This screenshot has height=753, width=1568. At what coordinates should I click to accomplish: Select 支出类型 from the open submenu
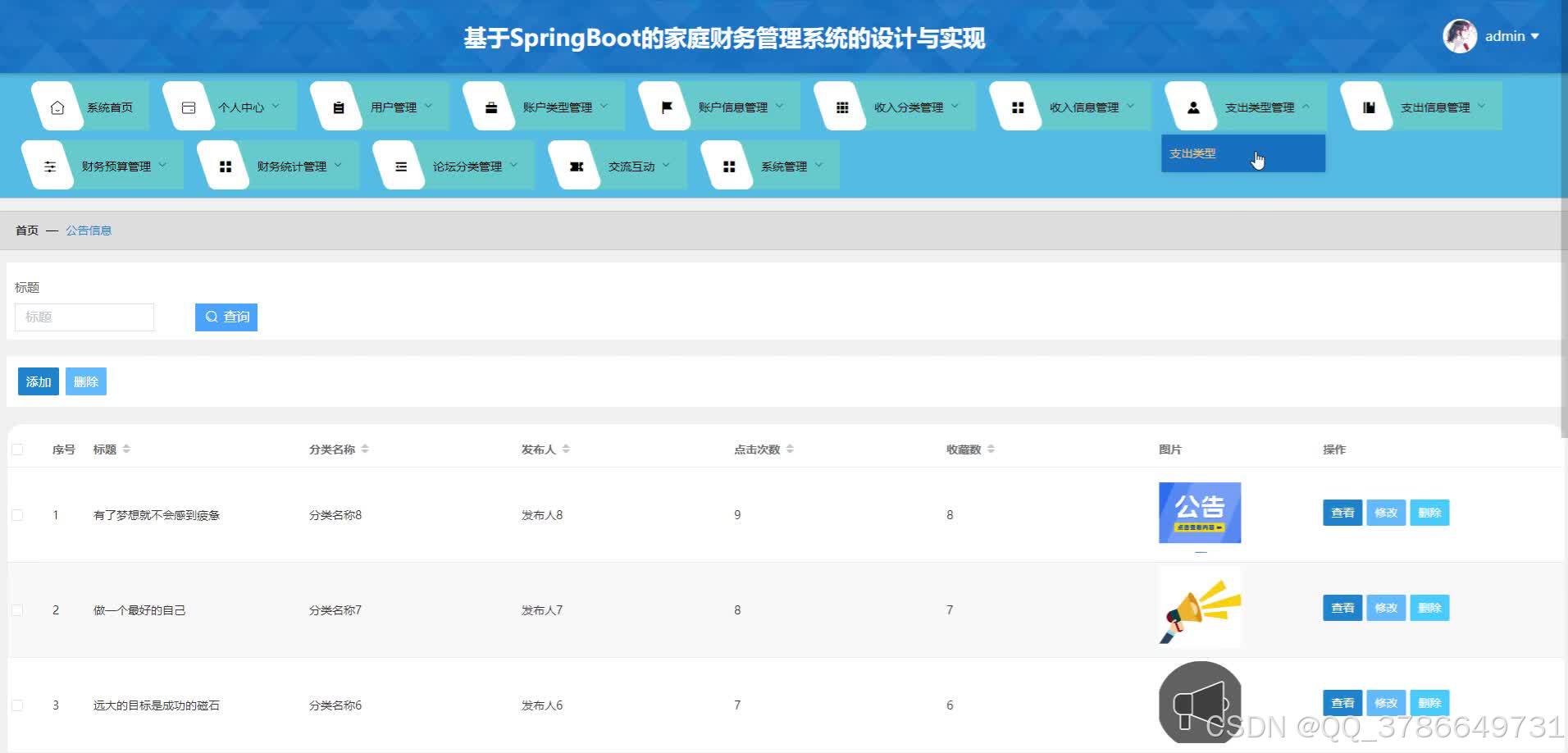point(1193,153)
